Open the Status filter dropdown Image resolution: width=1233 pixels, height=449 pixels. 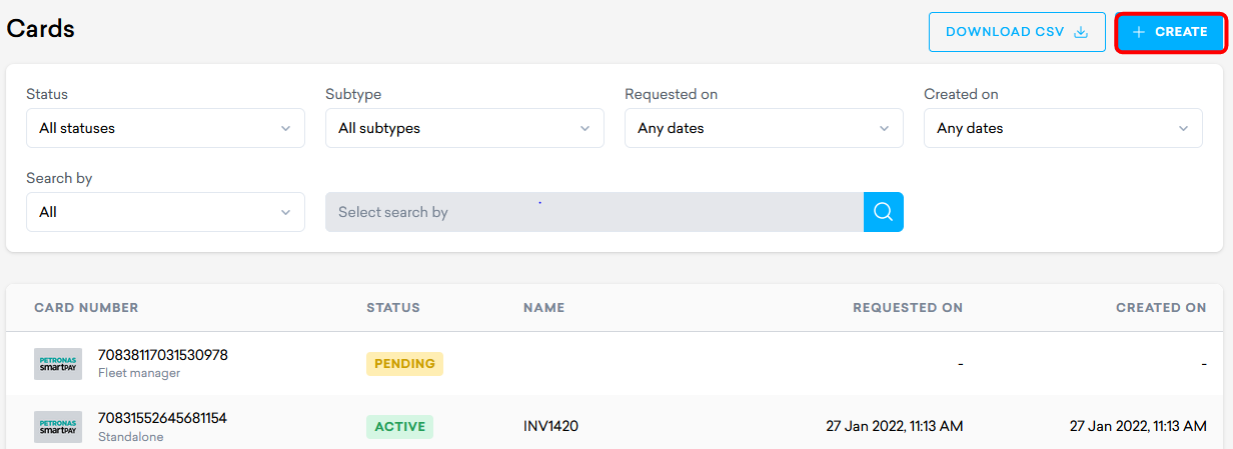pos(165,128)
